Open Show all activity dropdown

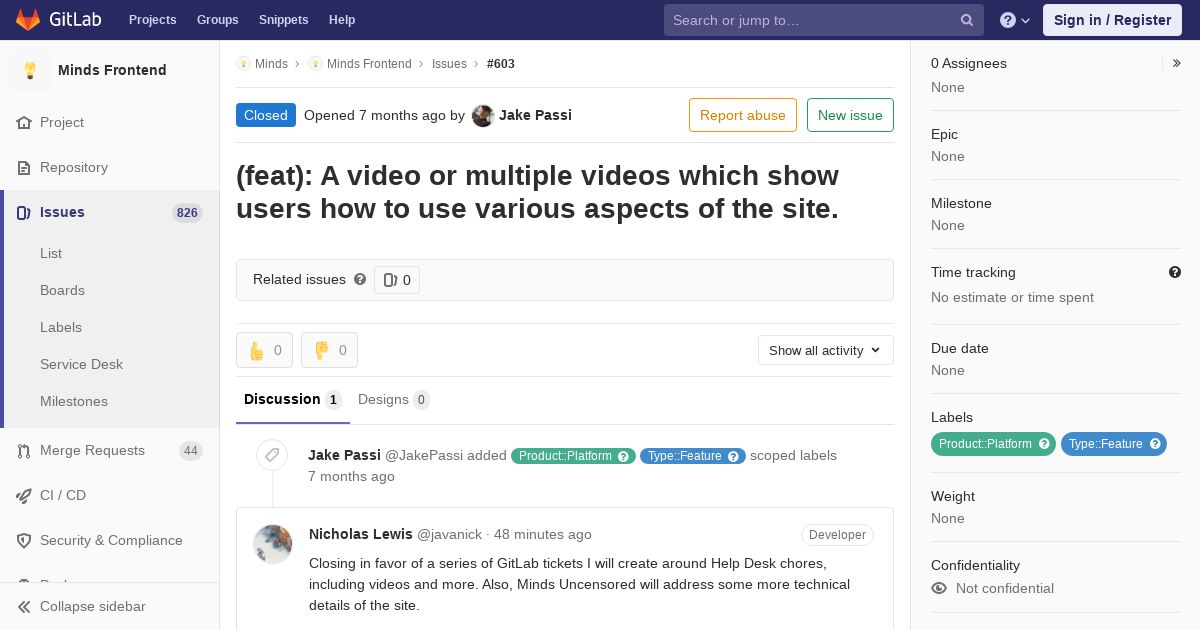[826, 350]
